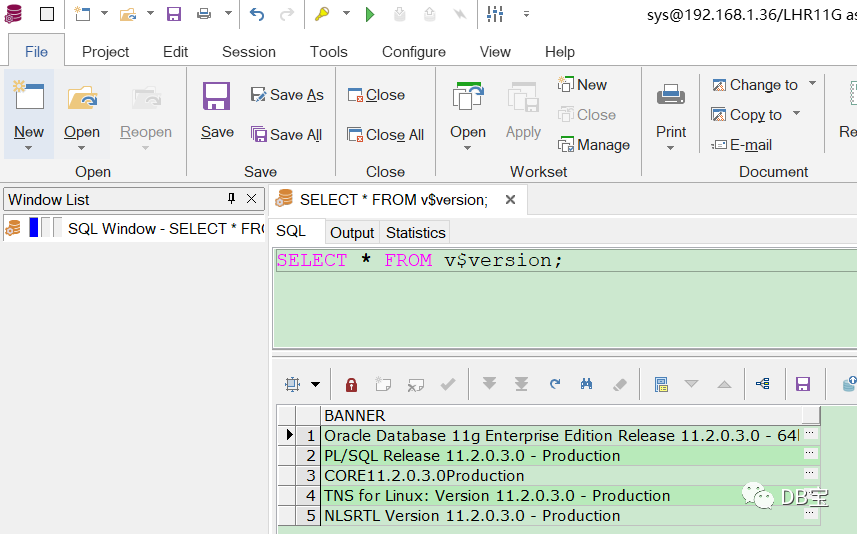Select SQL Window entry in Window List
The image size is (857, 534).
(134, 228)
